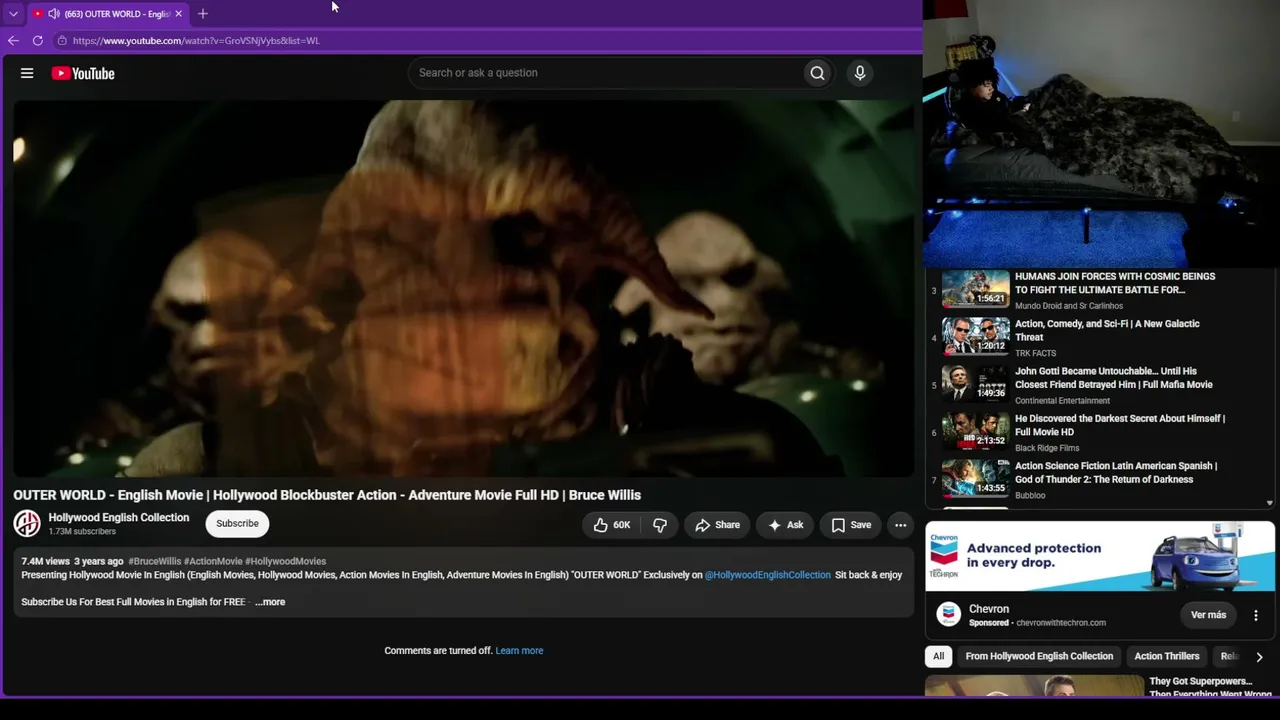1280x720 pixels.
Task: Open the Chevron ad options menu
Action: [x=1256, y=615]
